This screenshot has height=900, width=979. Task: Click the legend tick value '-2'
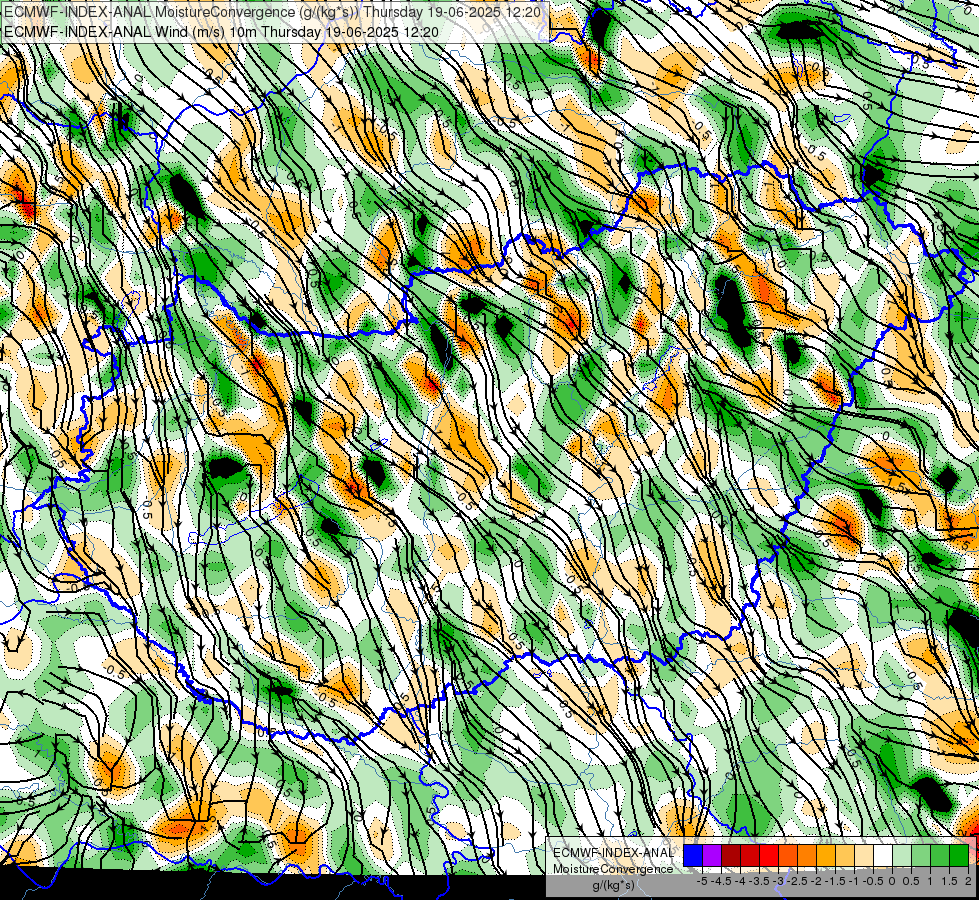tap(816, 881)
